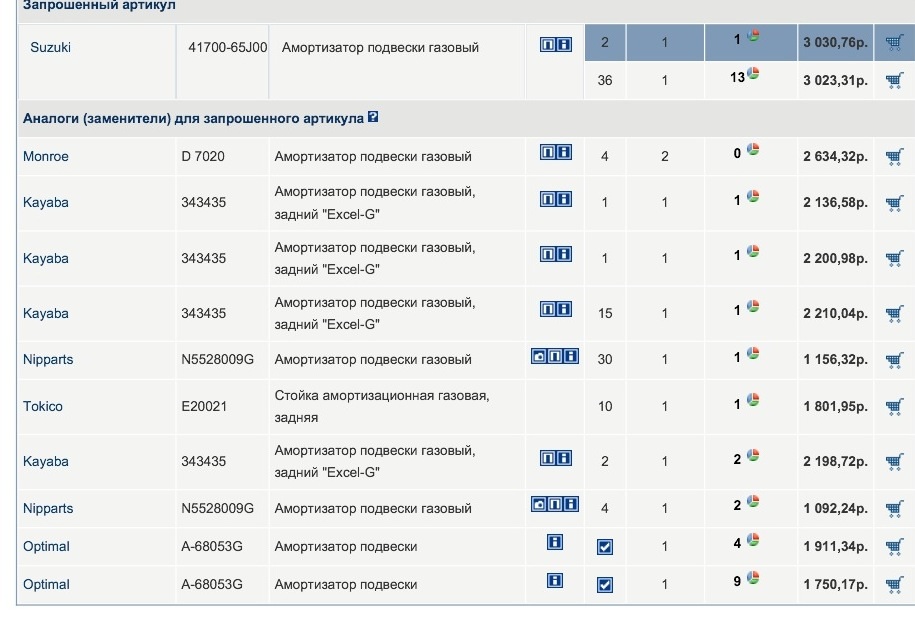Select the Tokico article number E20021
The image size is (915, 618).
[206, 406]
